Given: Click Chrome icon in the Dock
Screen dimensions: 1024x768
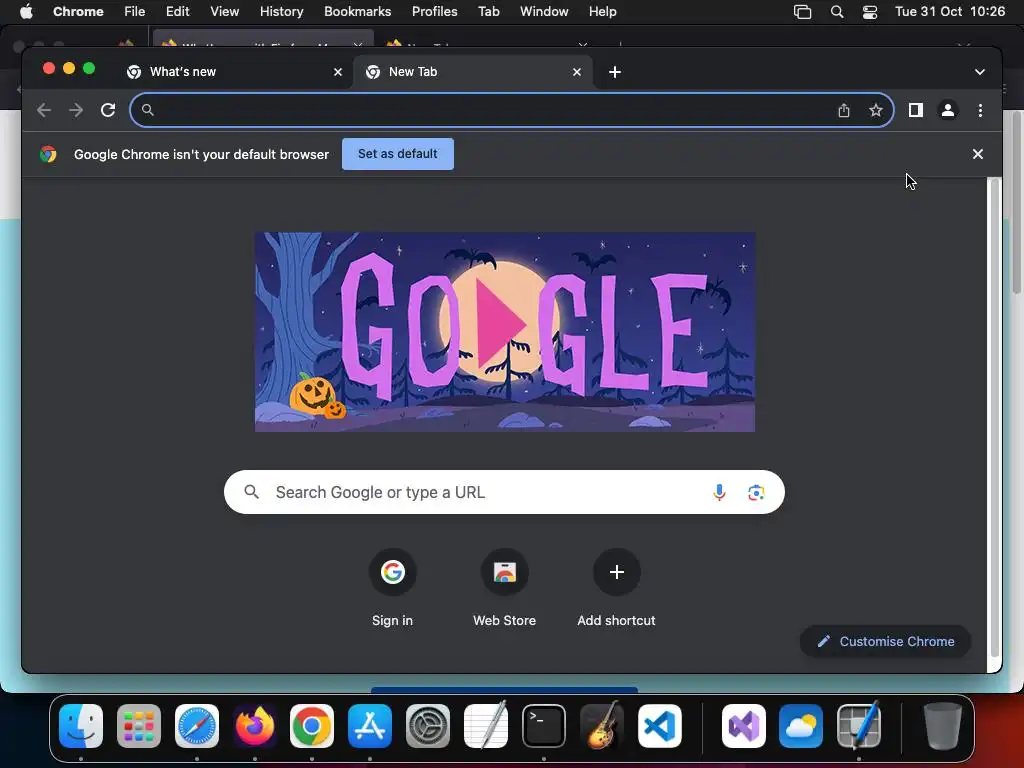Looking at the screenshot, I should [x=312, y=726].
